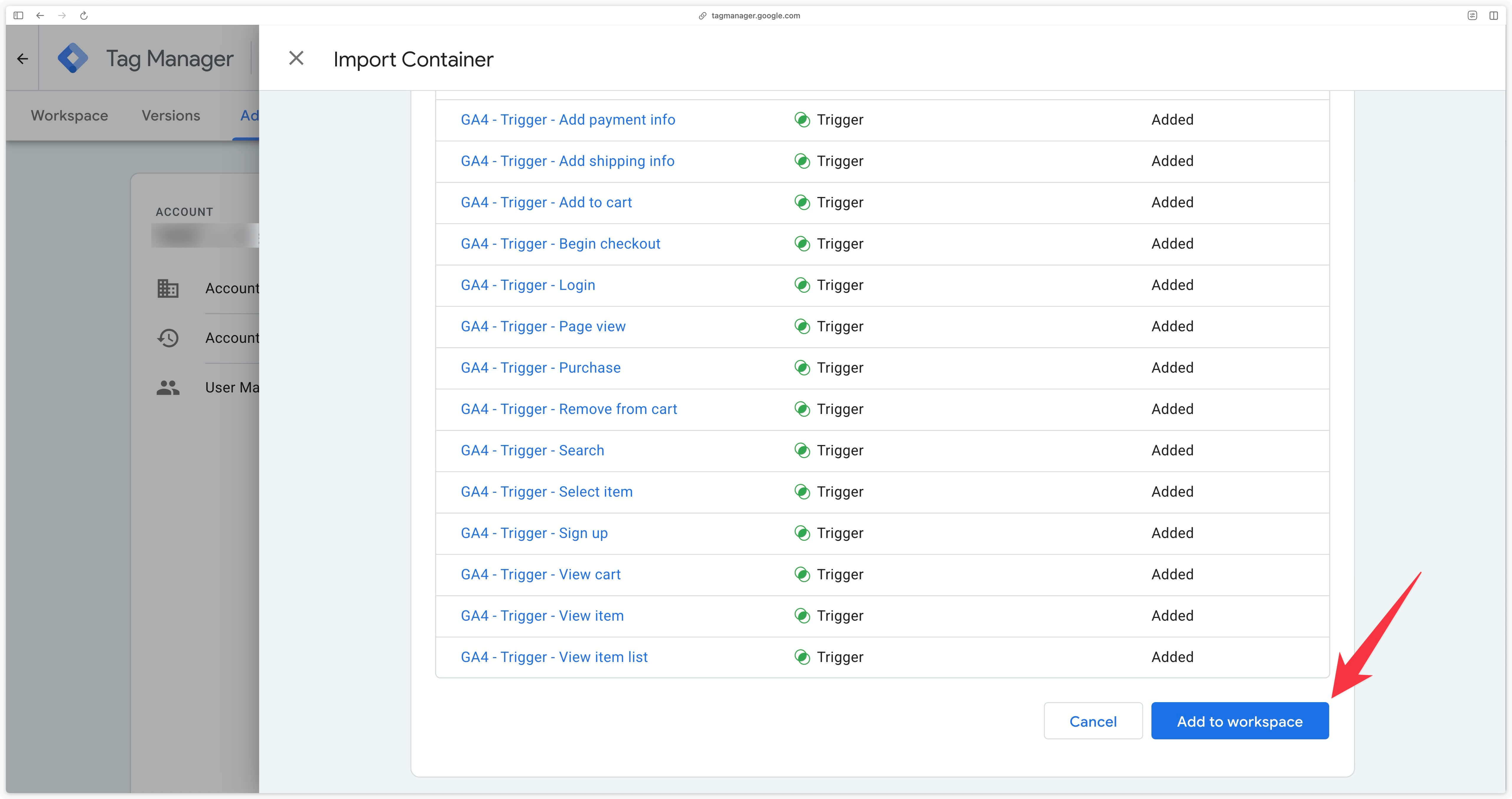
Task: Open GA4 - Trigger - Remove from cart
Action: coord(569,409)
